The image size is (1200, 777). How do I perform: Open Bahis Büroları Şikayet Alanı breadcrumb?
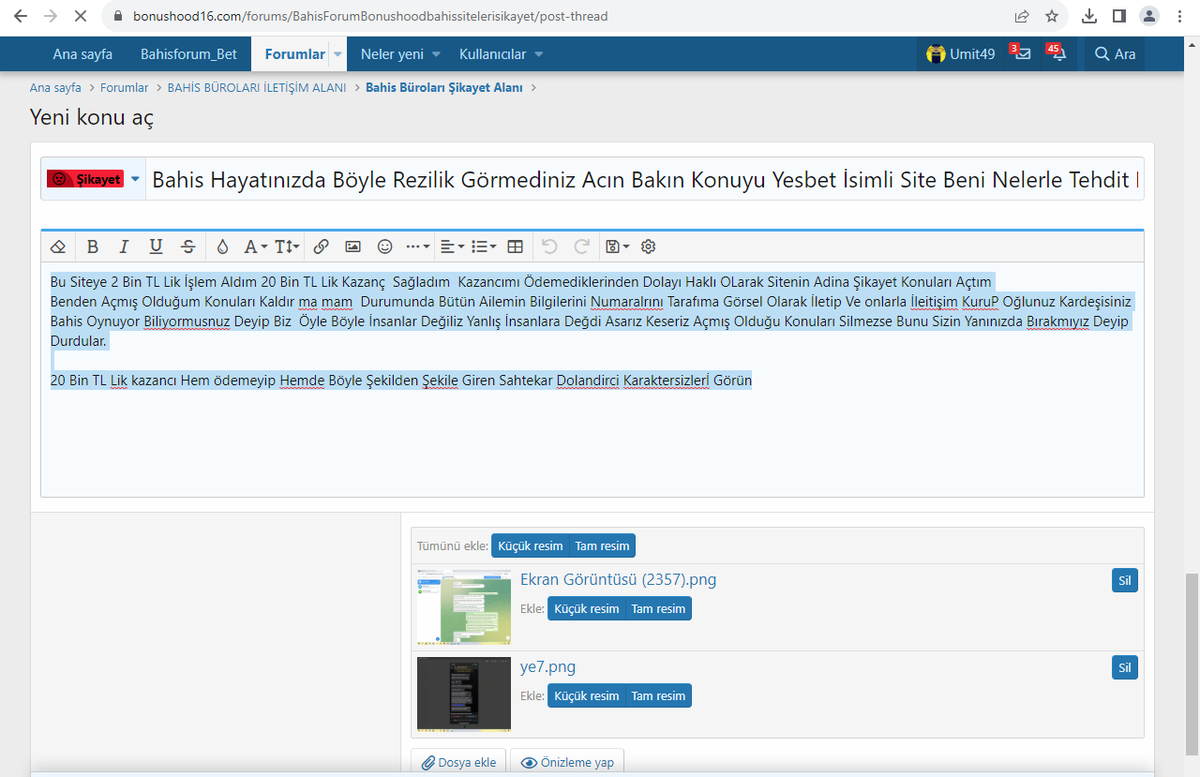click(x=444, y=88)
